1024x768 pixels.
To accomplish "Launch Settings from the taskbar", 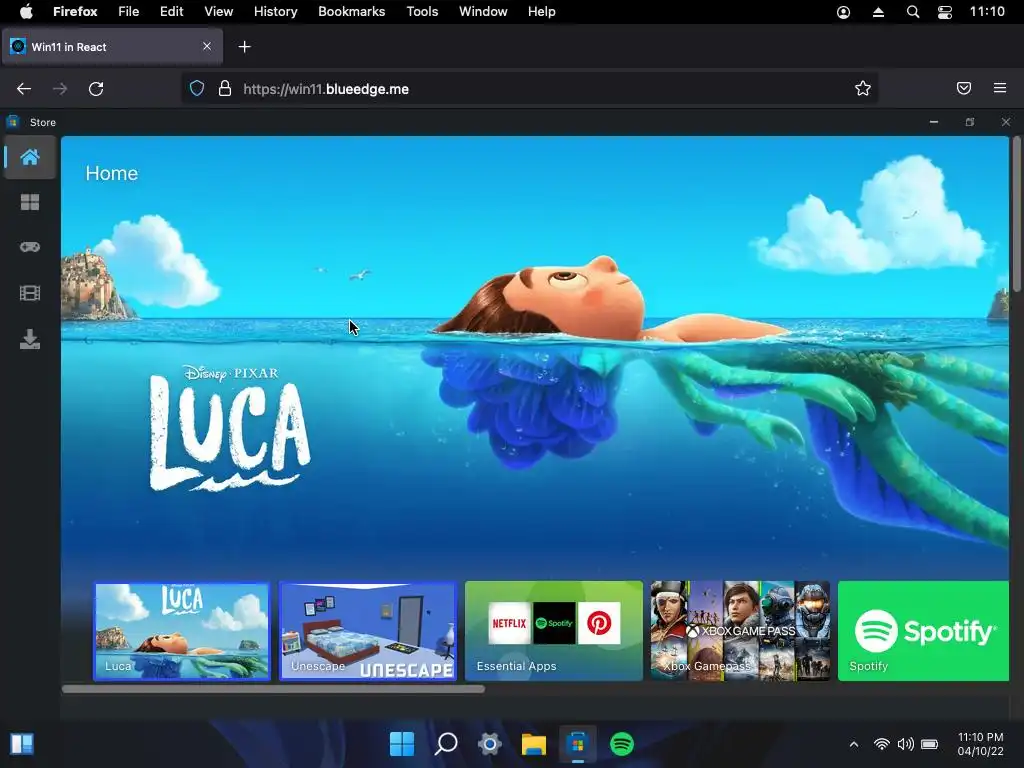I will click(x=489, y=744).
